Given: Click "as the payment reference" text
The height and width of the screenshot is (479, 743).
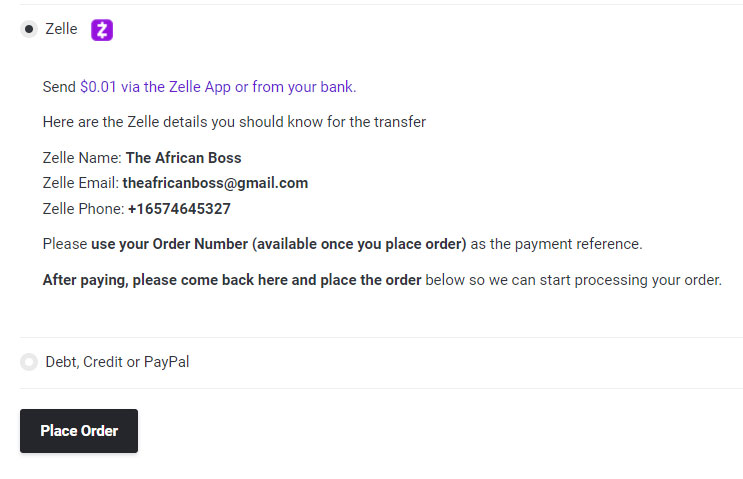Looking at the screenshot, I should coord(556,244).
